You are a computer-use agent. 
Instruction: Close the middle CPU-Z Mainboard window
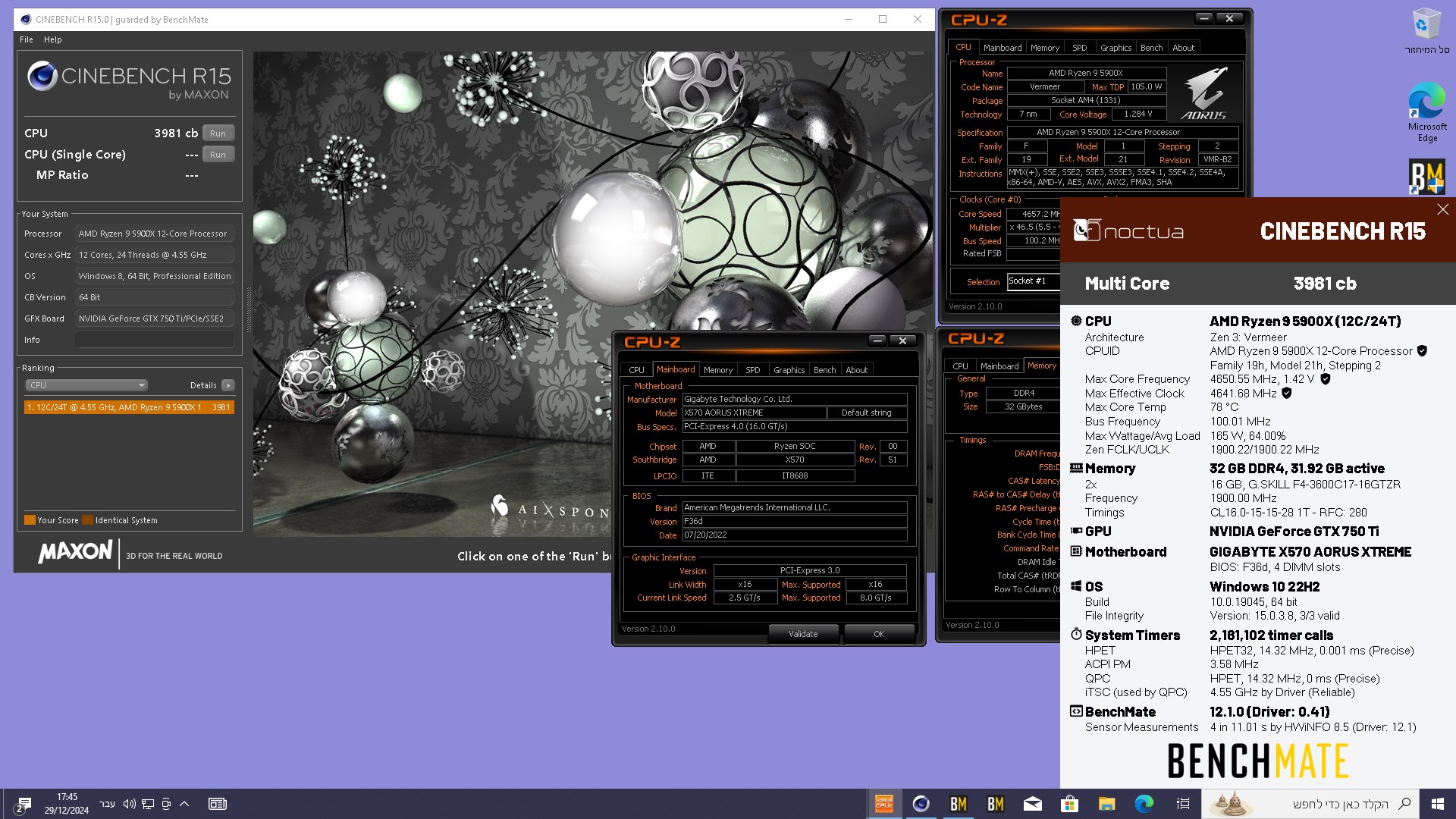902,340
